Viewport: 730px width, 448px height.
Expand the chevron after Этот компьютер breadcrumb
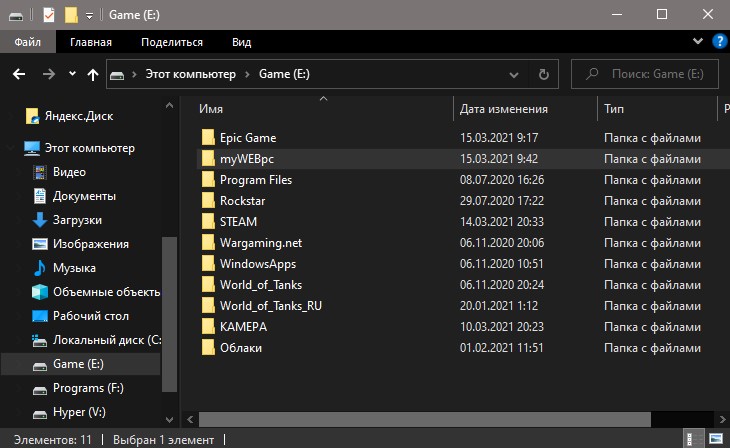(x=248, y=74)
